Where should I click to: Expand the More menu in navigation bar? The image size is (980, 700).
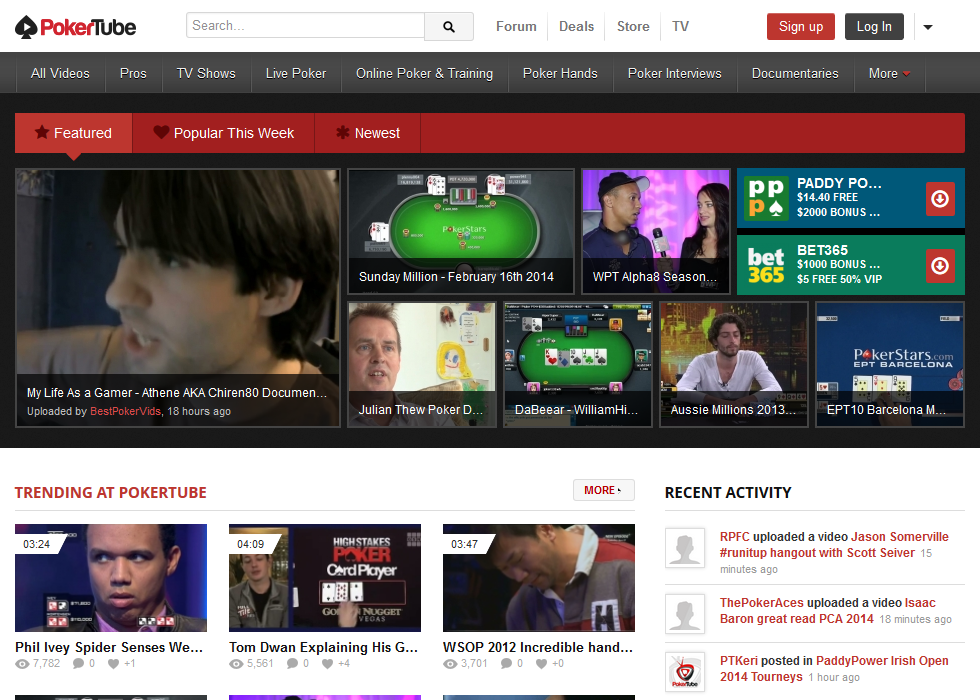click(889, 73)
